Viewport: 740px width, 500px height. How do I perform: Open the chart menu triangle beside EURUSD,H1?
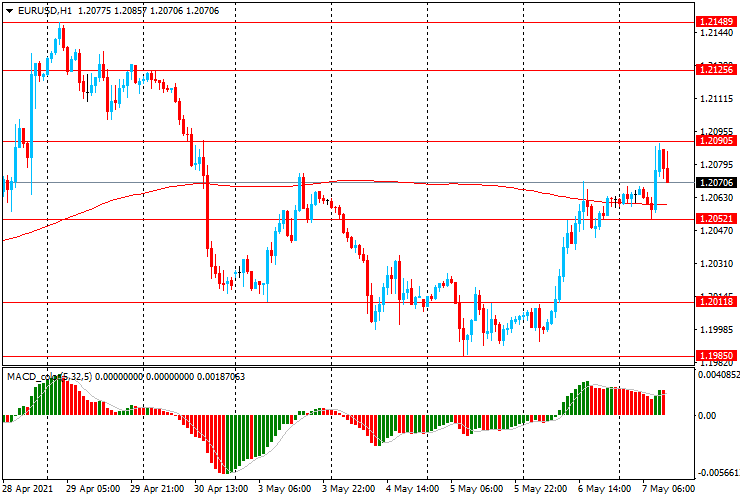pyautogui.click(x=9, y=11)
